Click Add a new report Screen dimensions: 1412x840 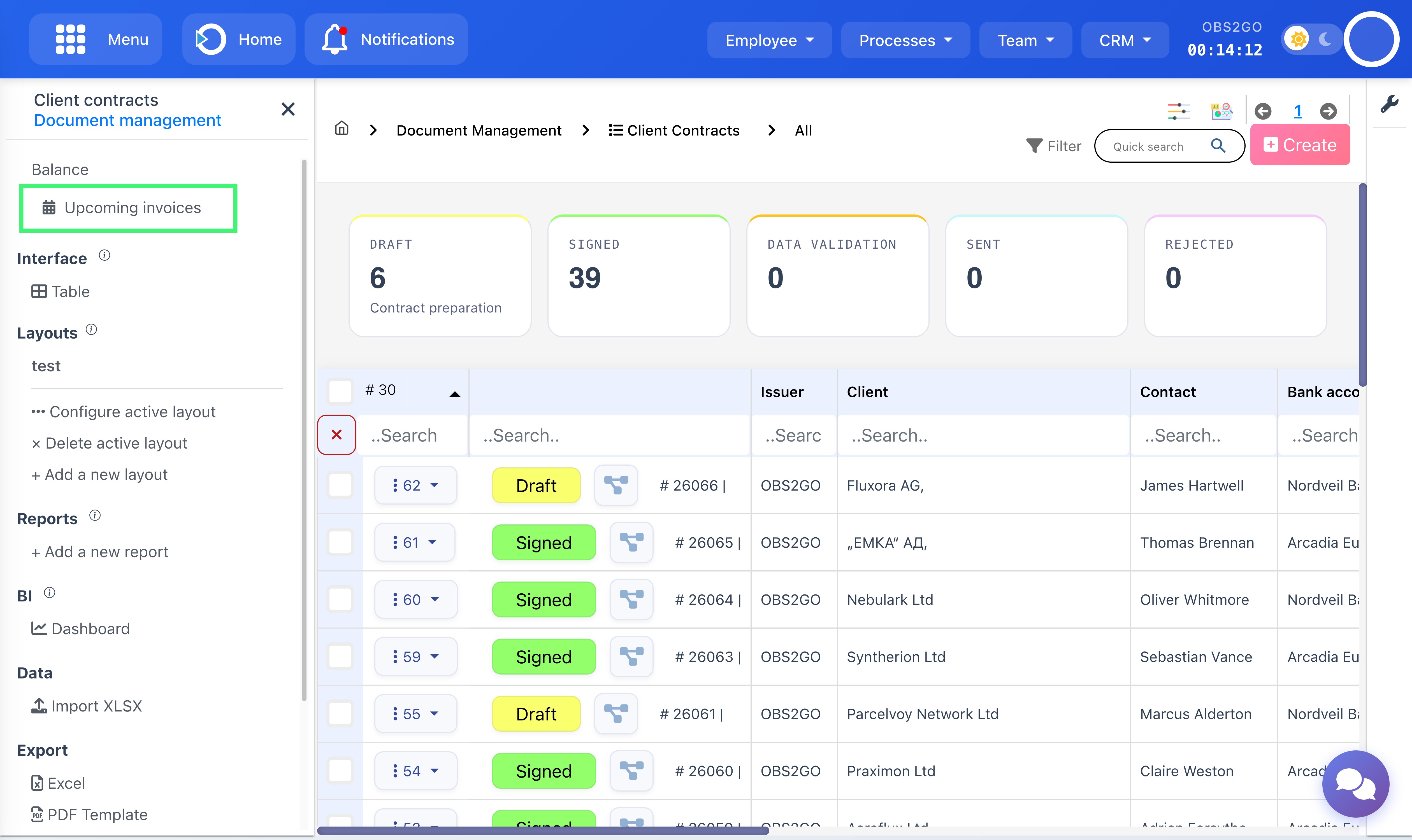100,551
